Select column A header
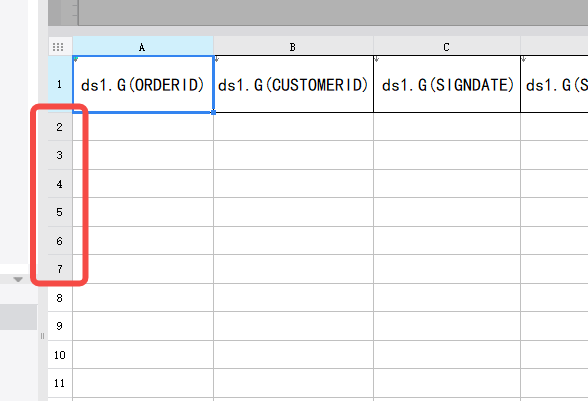This screenshot has width=588, height=401. click(143, 46)
